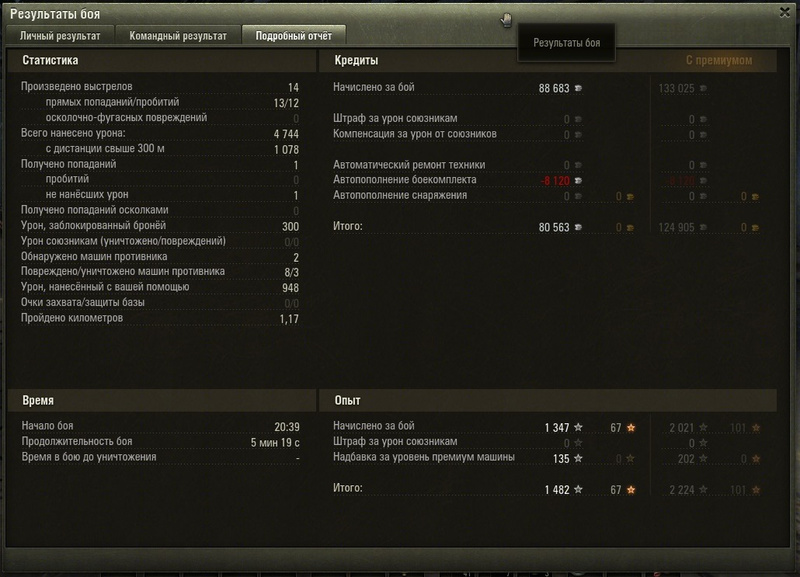Screen dimensions: 800x577
Task: Click the Статистика section header
Action: [x=50, y=60]
